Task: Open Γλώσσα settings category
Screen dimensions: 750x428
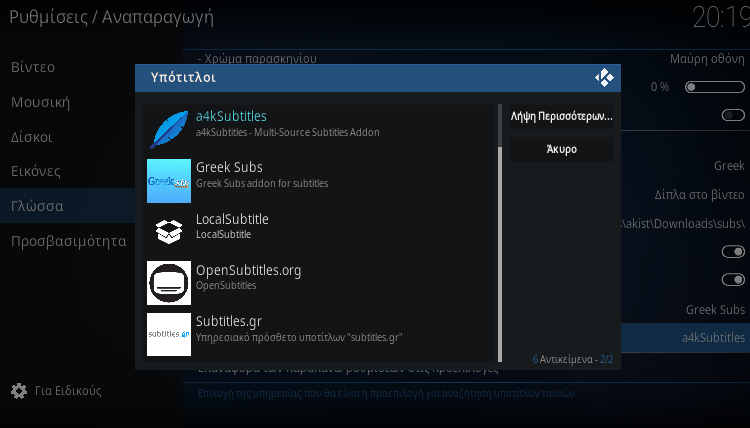Action: [67, 206]
